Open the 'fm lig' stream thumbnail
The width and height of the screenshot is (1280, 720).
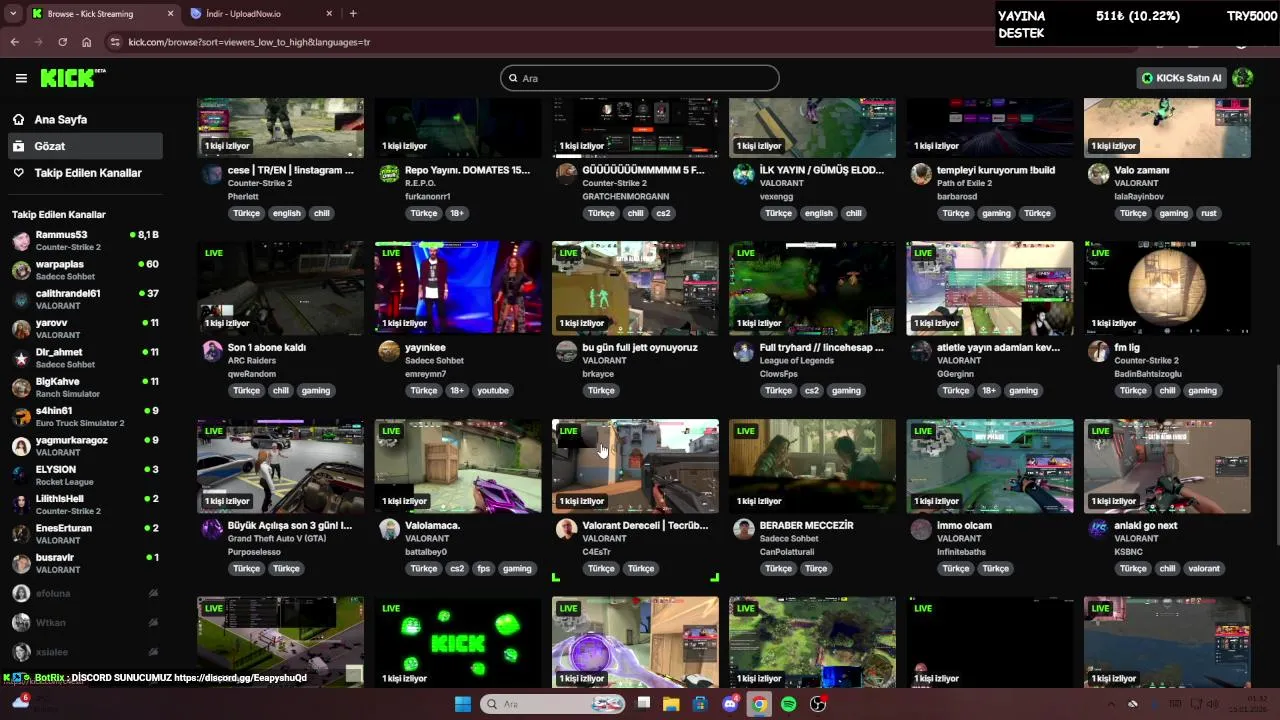(1167, 288)
